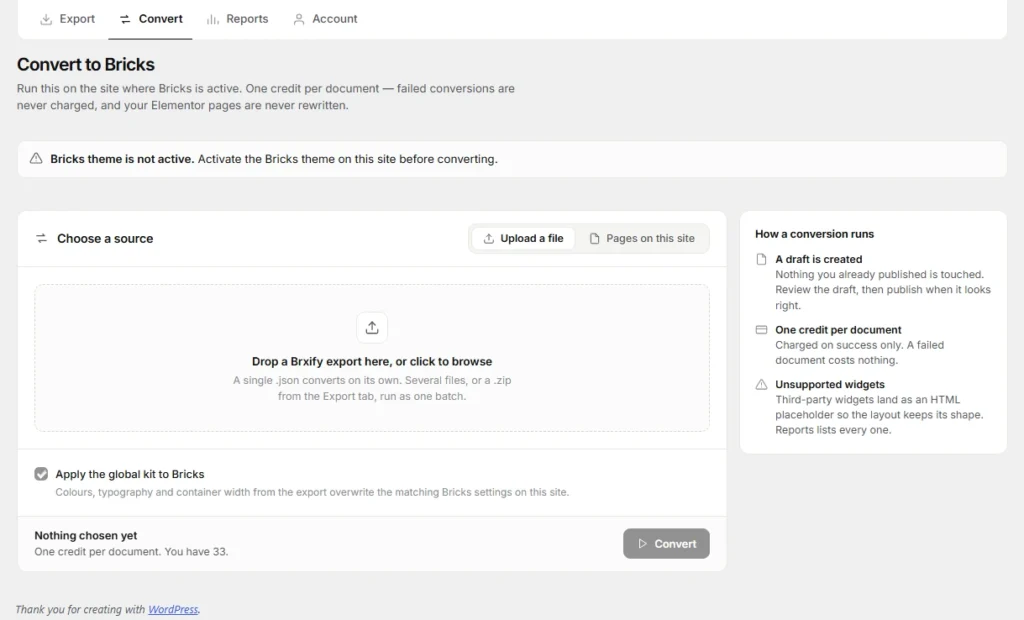Click 'Drop a Brxify export here, or click to browse'

[372, 361]
